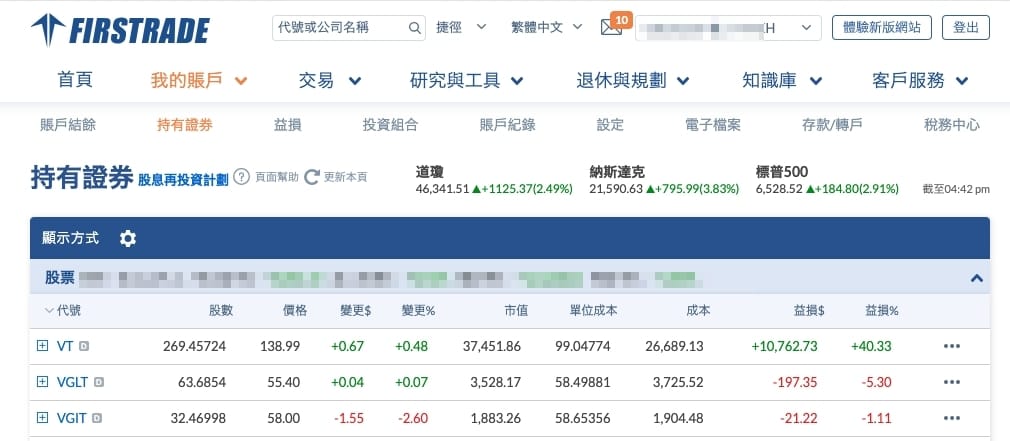Image resolution: width=1010 pixels, height=441 pixels.
Task: Expand the VGLT row details
Action: tap(42, 382)
